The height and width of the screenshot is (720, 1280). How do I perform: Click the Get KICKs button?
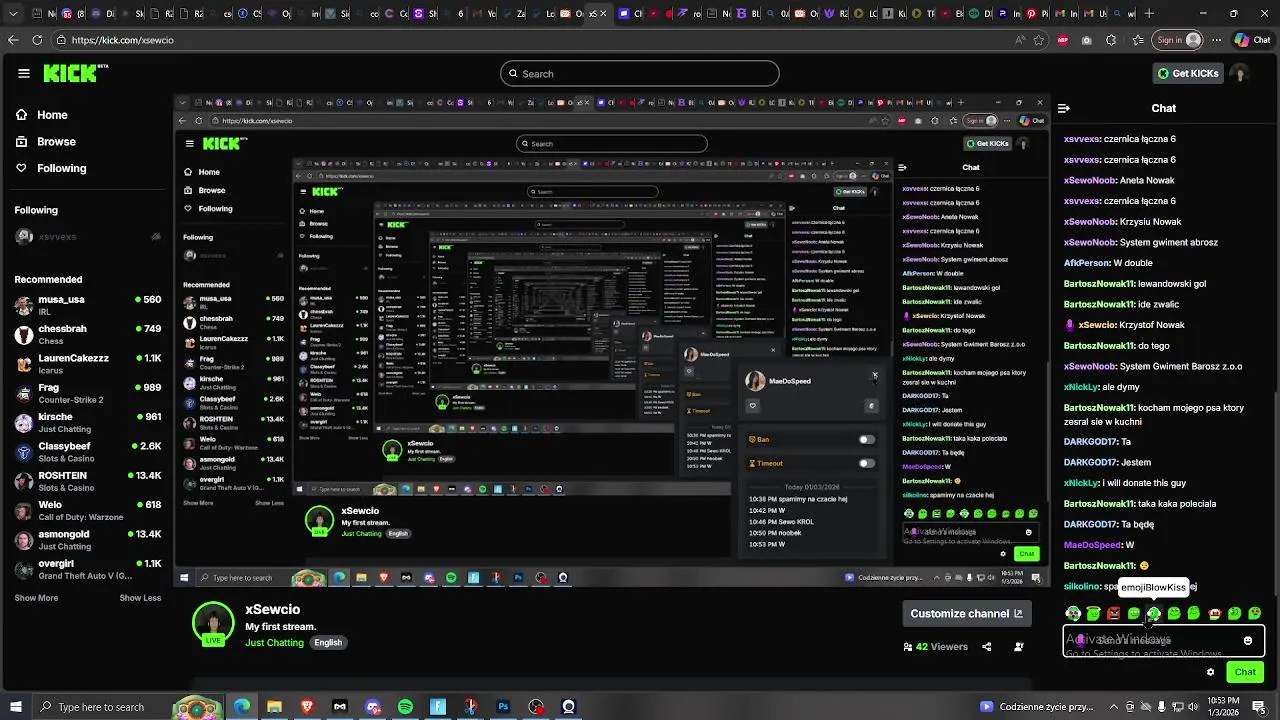[1188, 74]
